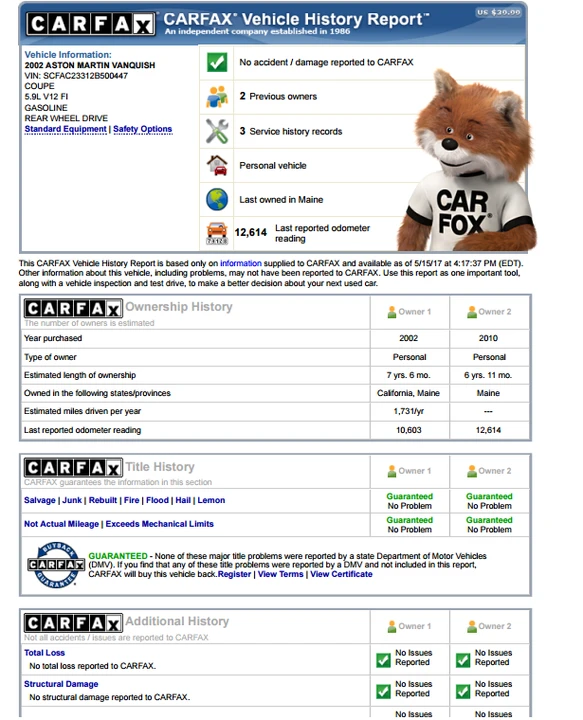Click 'Last owned in Maine' text
The height and width of the screenshot is (720, 583).
point(281,200)
